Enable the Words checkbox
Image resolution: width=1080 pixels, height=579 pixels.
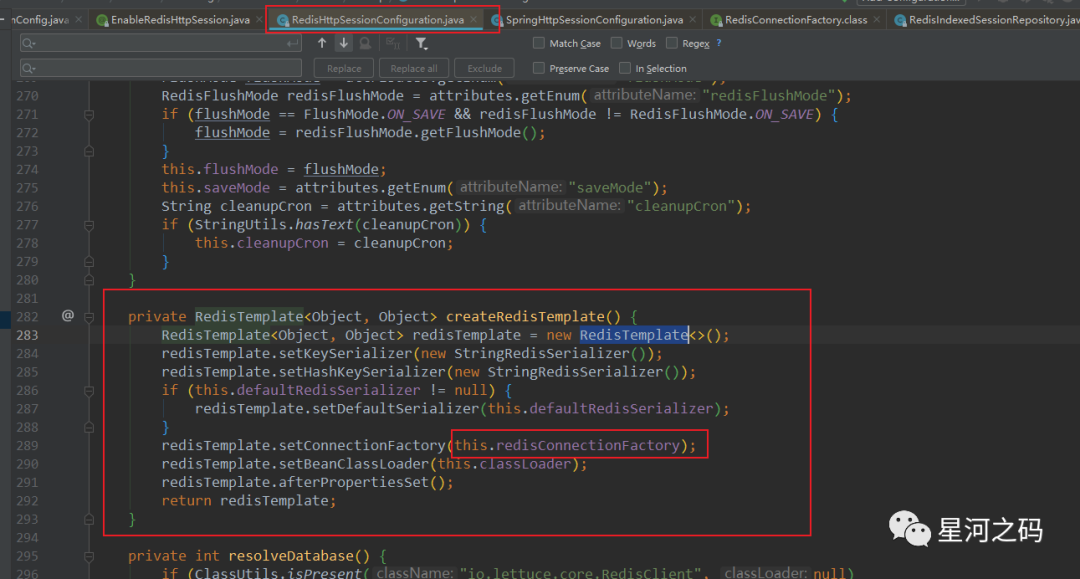point(616,43)
